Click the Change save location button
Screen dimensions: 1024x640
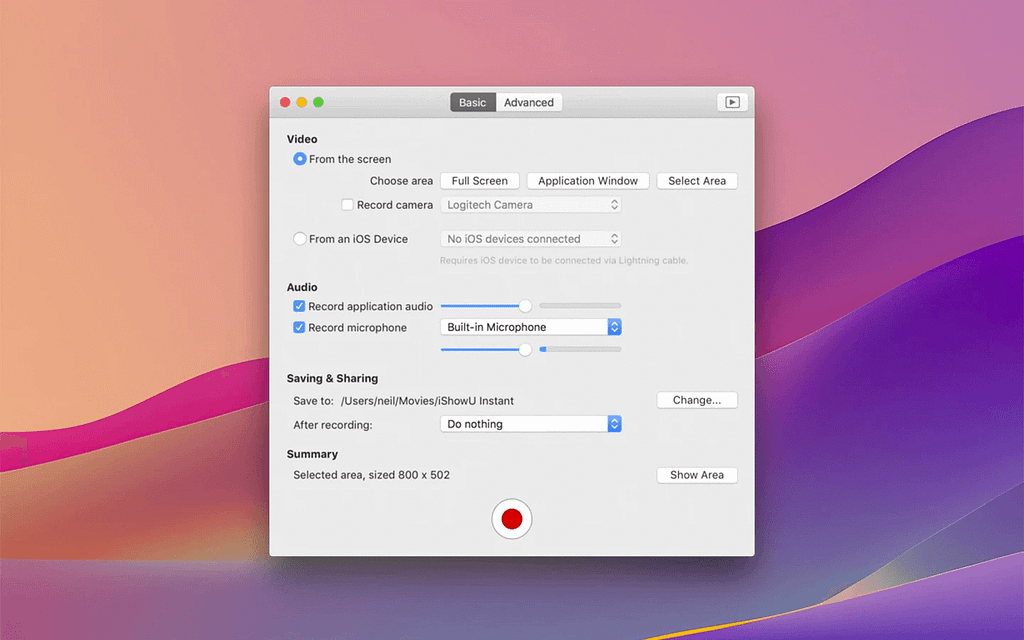click(x=696, y=399)
